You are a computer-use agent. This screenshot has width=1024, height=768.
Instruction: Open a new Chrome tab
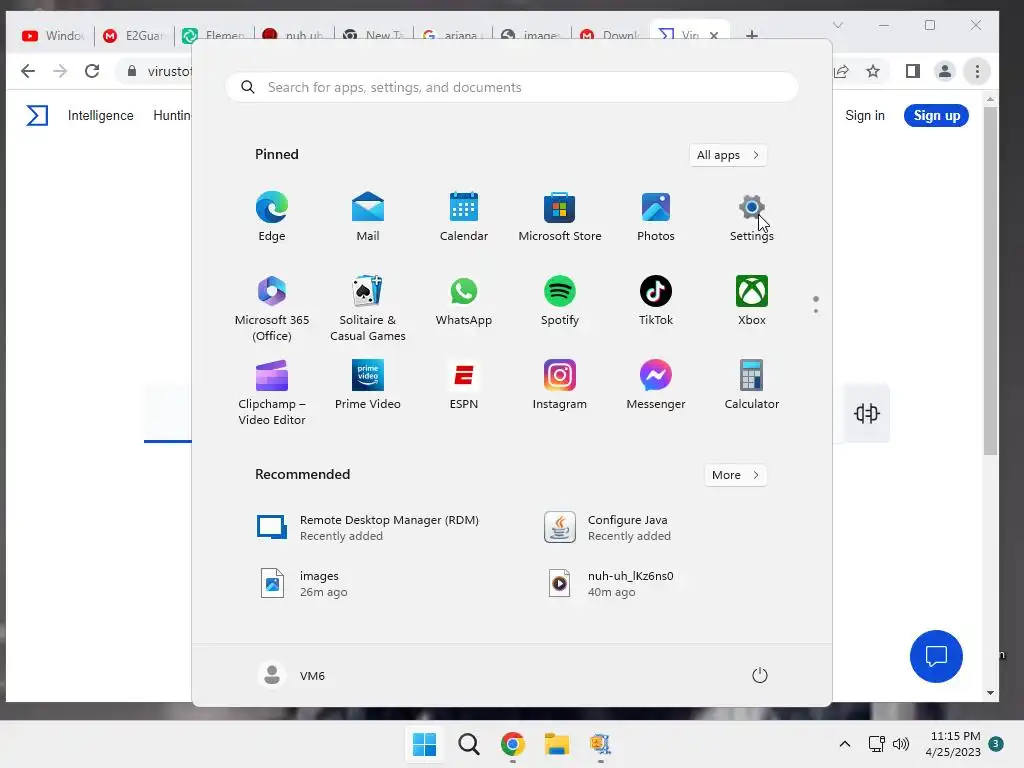pyautogui.click(x=752, y=35)
